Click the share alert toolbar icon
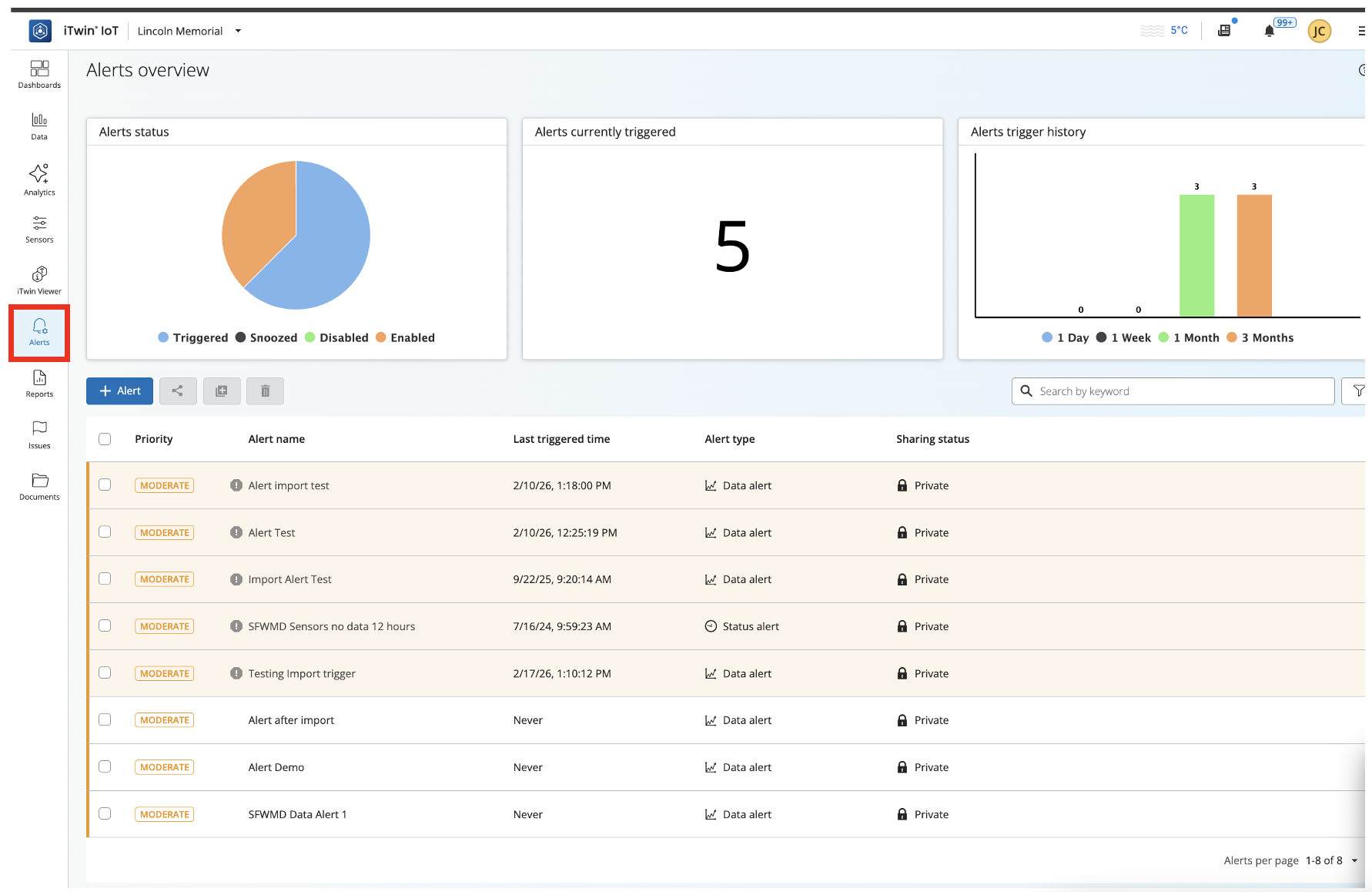The image size is (1372, 892). (x=178, y=391)
